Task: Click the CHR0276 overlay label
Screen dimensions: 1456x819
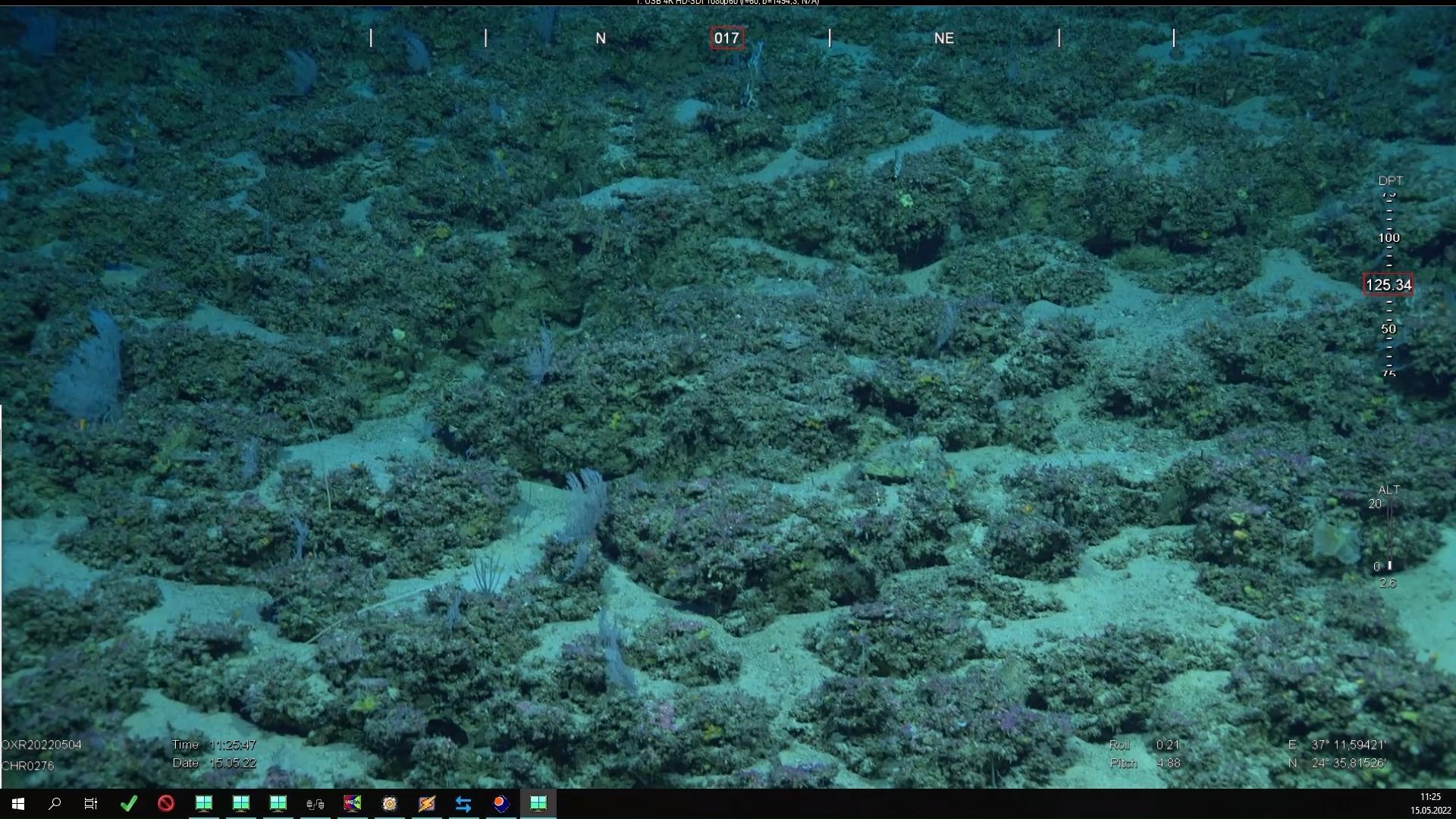Action: point(28,766)
